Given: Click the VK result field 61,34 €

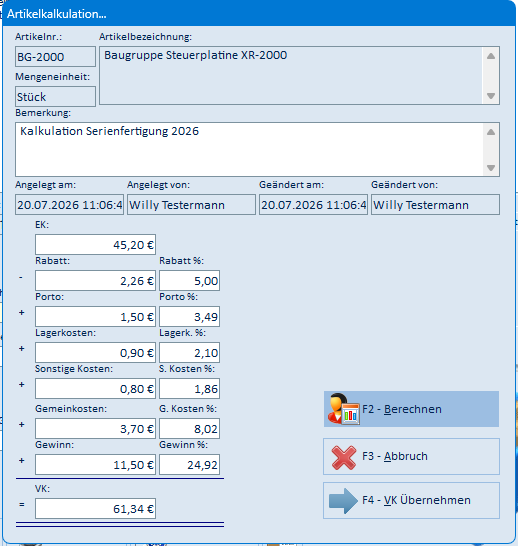Looking at the screenshot, I should pyautogui.click(x=95, y=509).
